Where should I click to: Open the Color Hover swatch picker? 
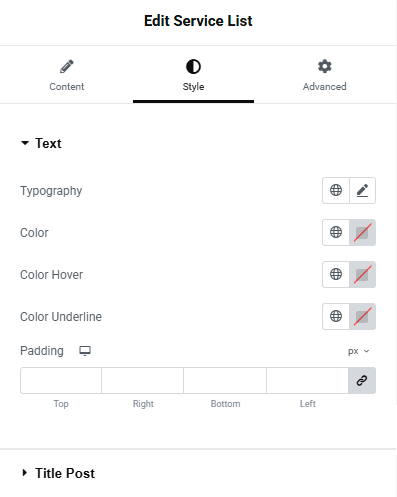[x=362, y=274]
